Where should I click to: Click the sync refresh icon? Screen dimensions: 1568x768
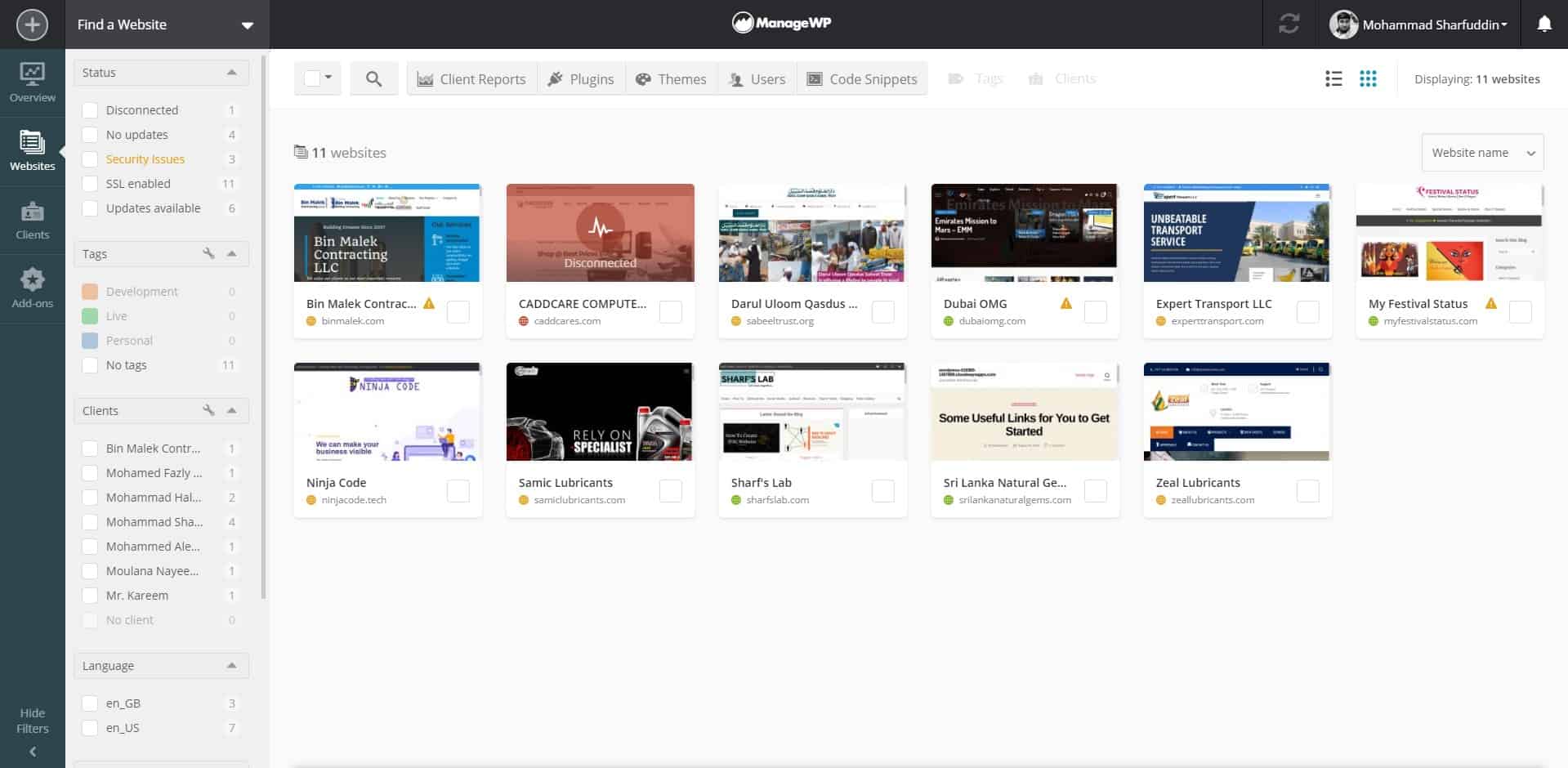(x=1289, y=25)
